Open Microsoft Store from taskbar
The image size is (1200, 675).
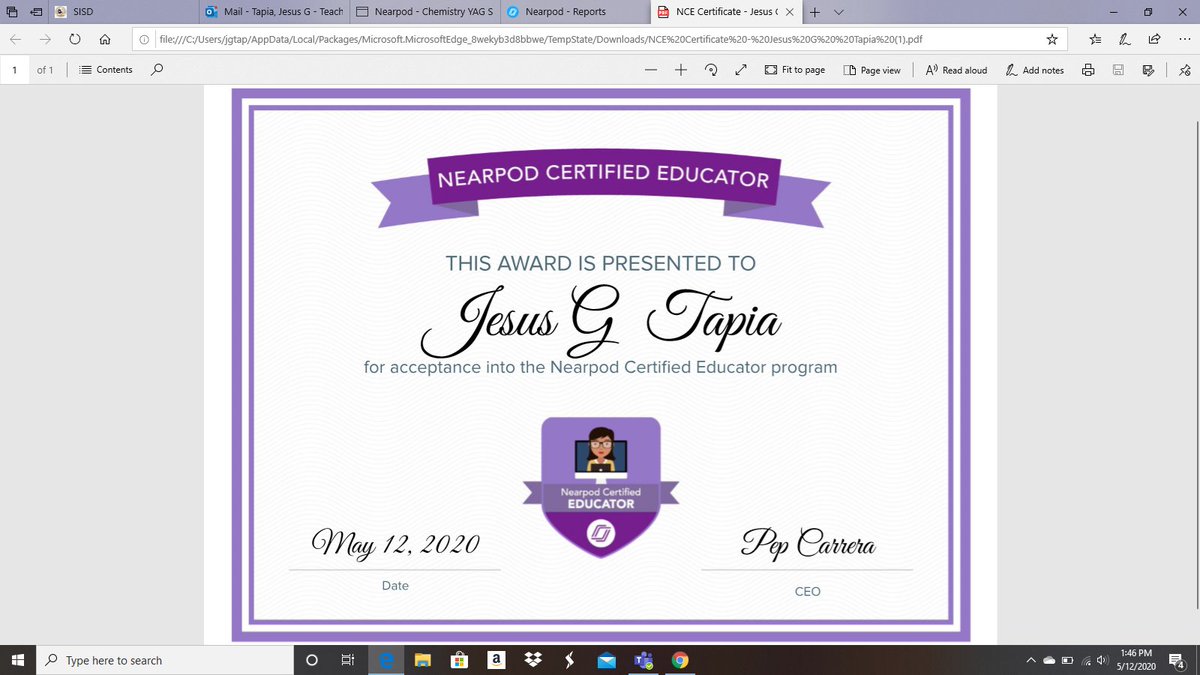(x=459, y=660)
